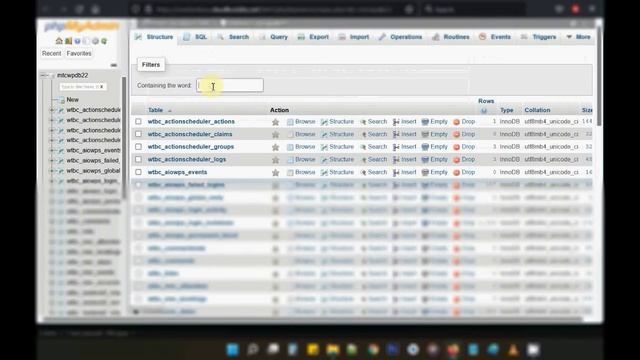The height and width of the screenshot is (360, 640).
Task: Check wtbc_aiowps_events row checkbox
Action: (138, 172)
